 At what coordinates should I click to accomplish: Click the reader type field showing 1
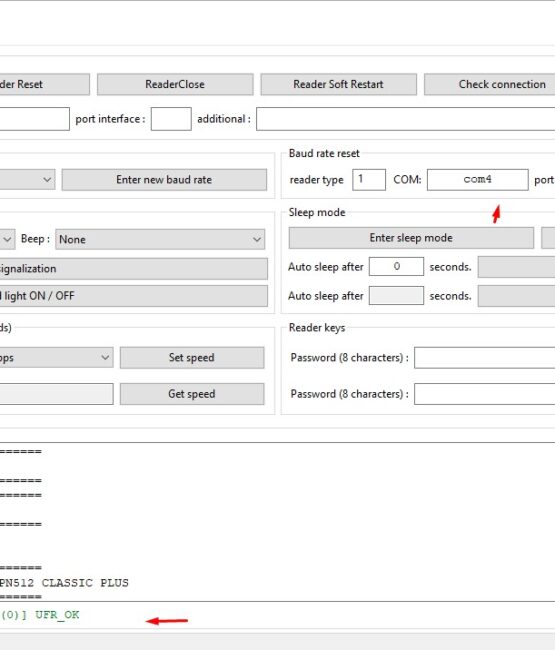369,179
